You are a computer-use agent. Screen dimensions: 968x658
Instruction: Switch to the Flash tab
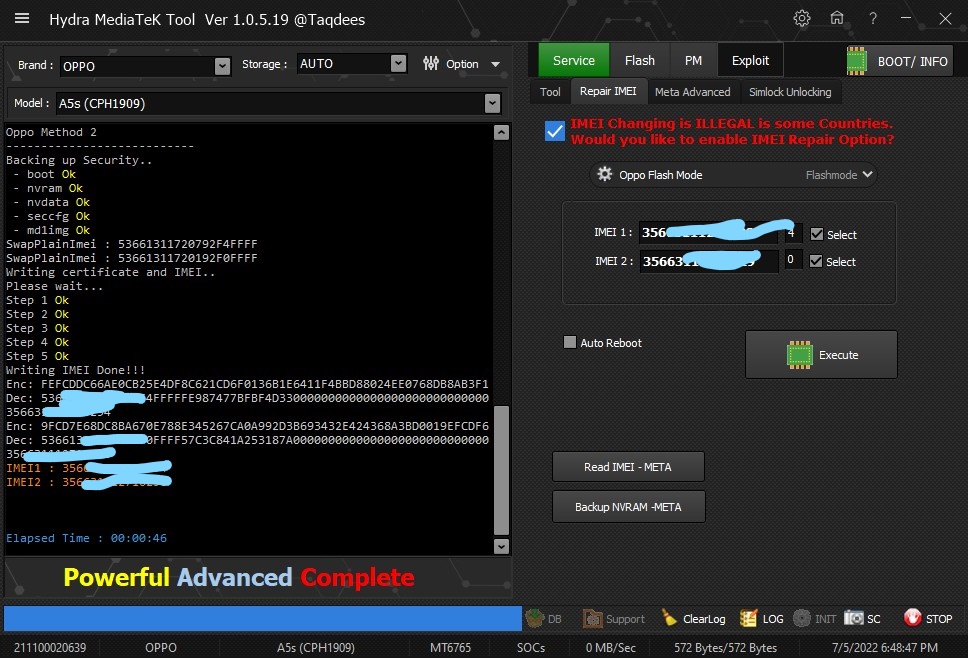[x=640, y=60]
